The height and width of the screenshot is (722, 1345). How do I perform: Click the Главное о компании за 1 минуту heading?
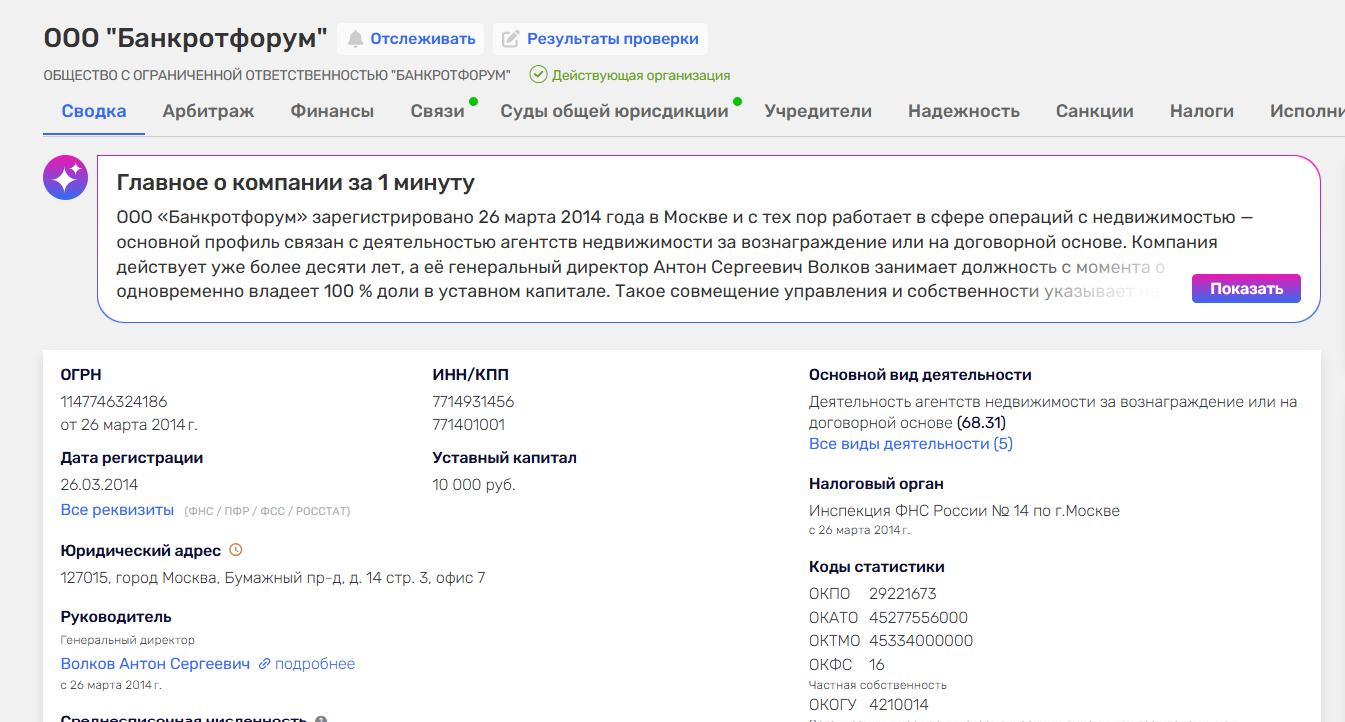point(296,183)
